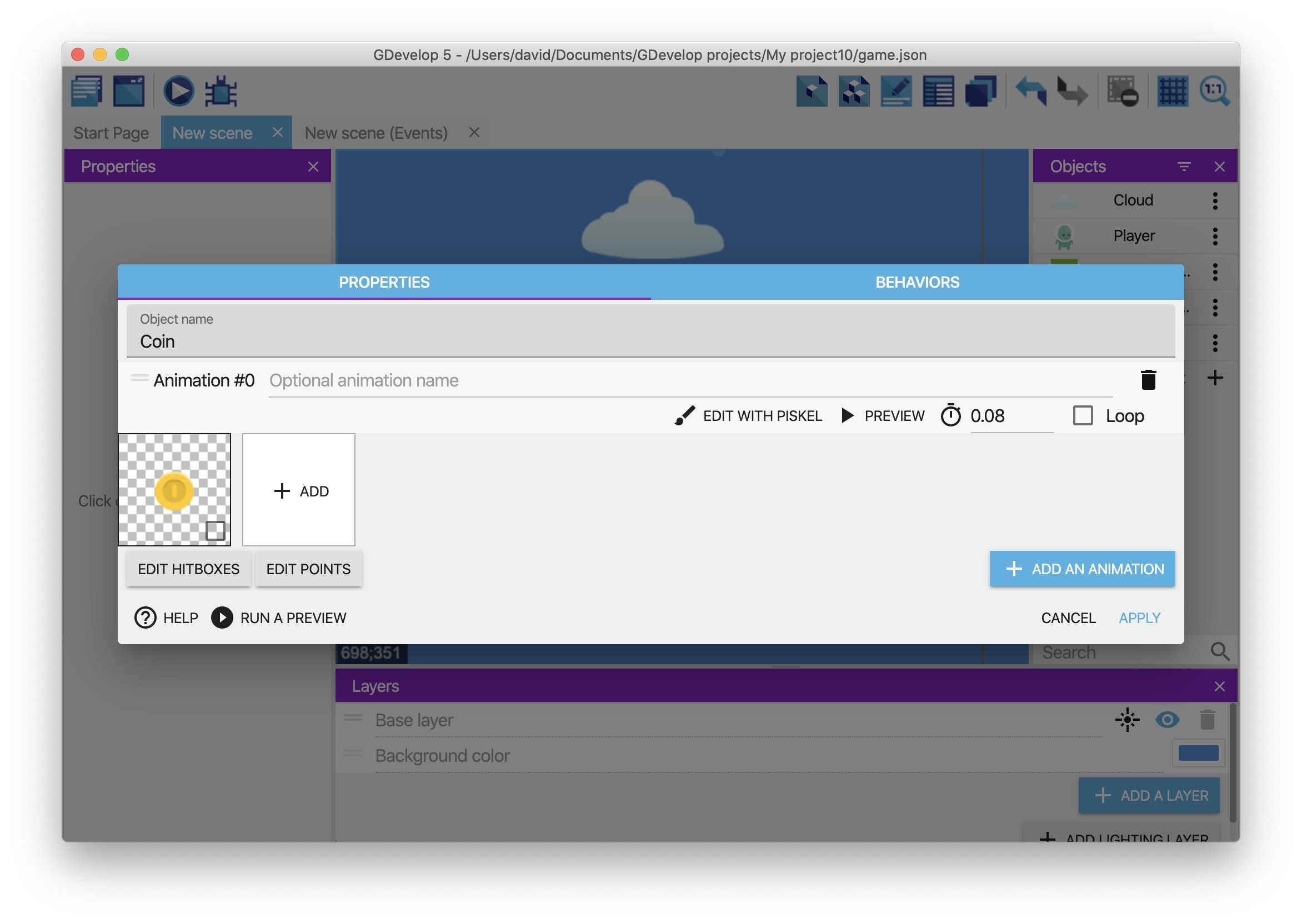
Task: Open the New scene (Events) tab
Action: click(x=376, y=133)
